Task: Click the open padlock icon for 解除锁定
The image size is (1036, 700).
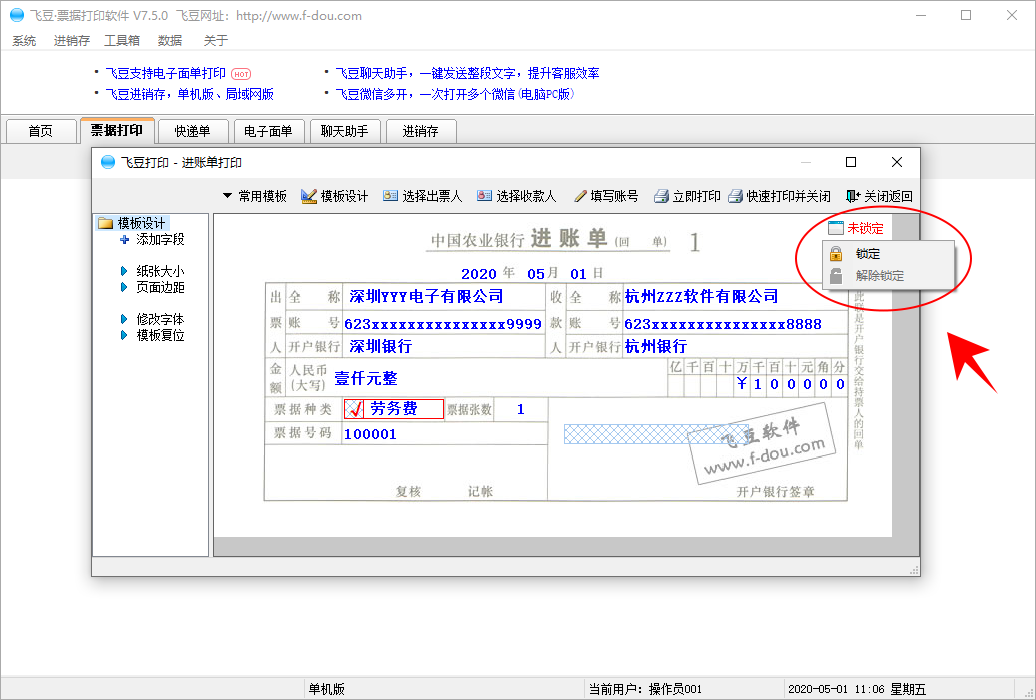Action: tap(836, 276)
